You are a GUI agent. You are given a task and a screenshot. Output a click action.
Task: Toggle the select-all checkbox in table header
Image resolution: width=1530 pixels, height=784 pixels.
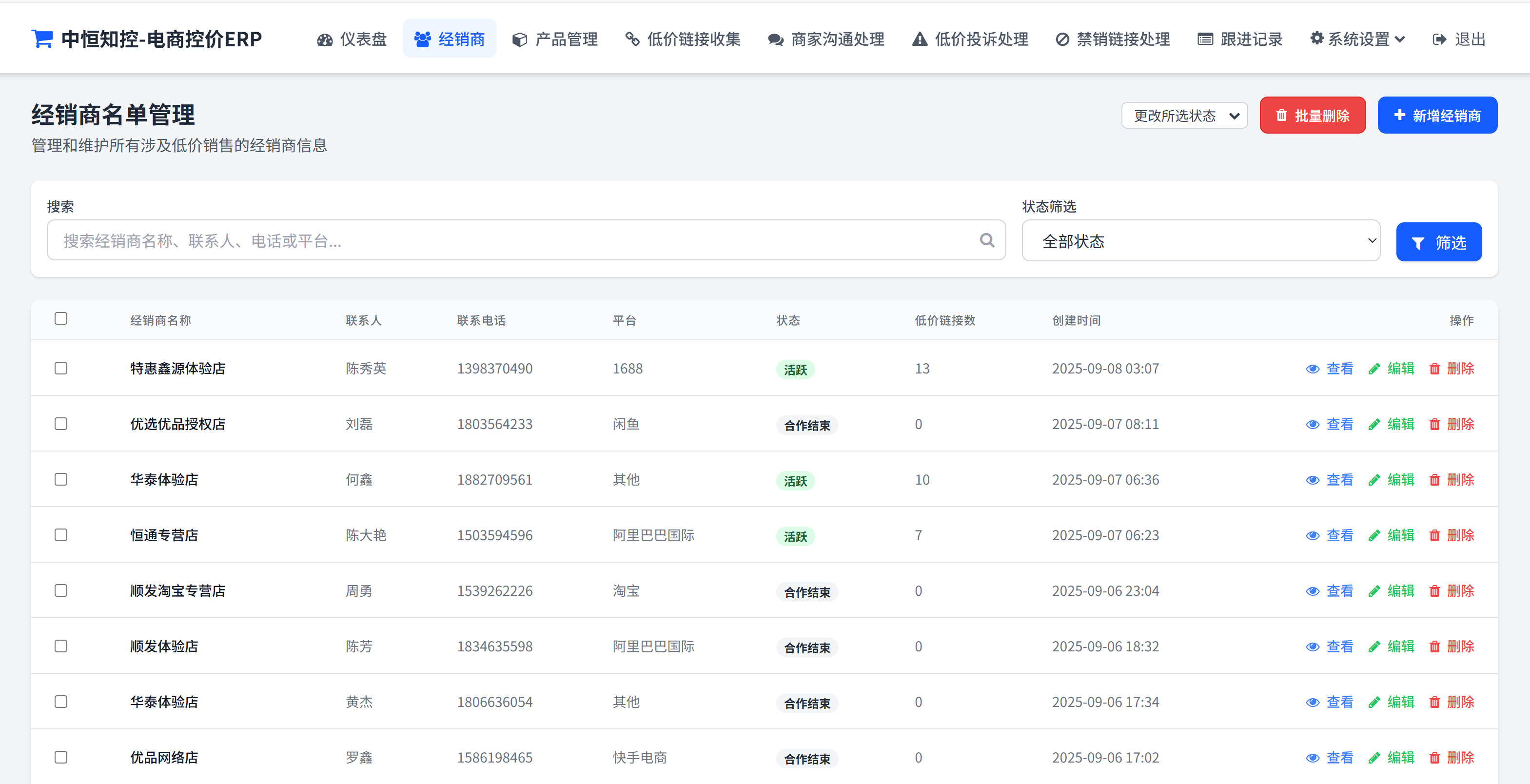tap(60, 319)
